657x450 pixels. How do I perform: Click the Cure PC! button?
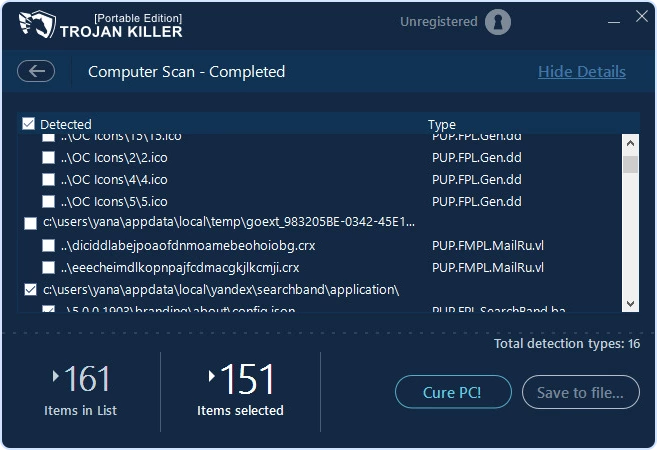pyautogui.click(x=453, y=392)
